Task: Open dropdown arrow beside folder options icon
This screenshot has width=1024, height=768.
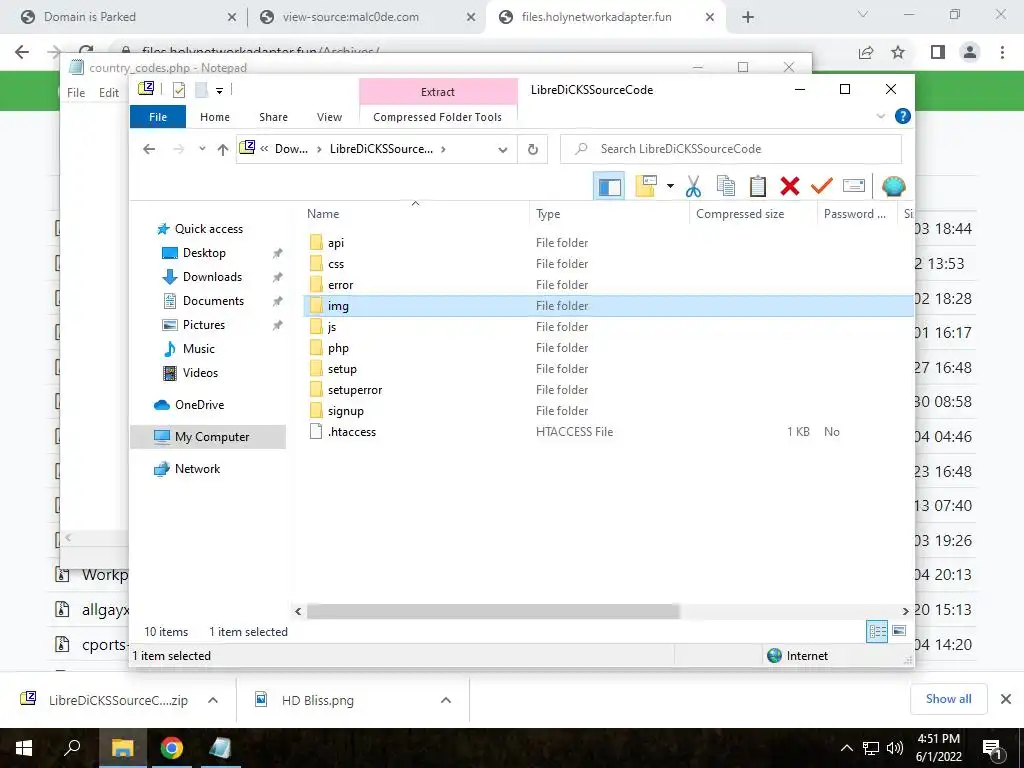Action: click(x=670, y=186)
